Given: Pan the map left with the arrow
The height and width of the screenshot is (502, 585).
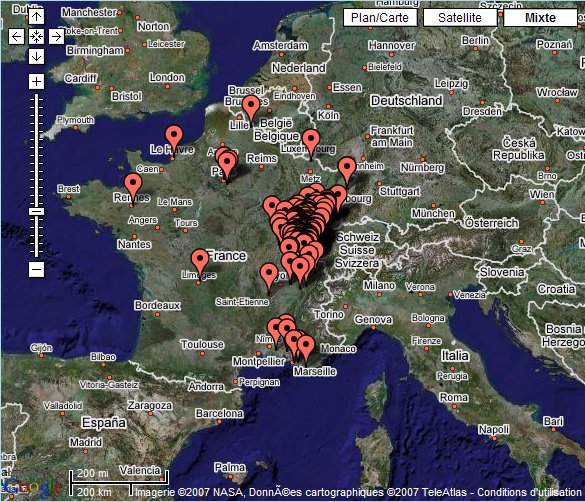Looking at the screenshot, I should click(16, 37).
